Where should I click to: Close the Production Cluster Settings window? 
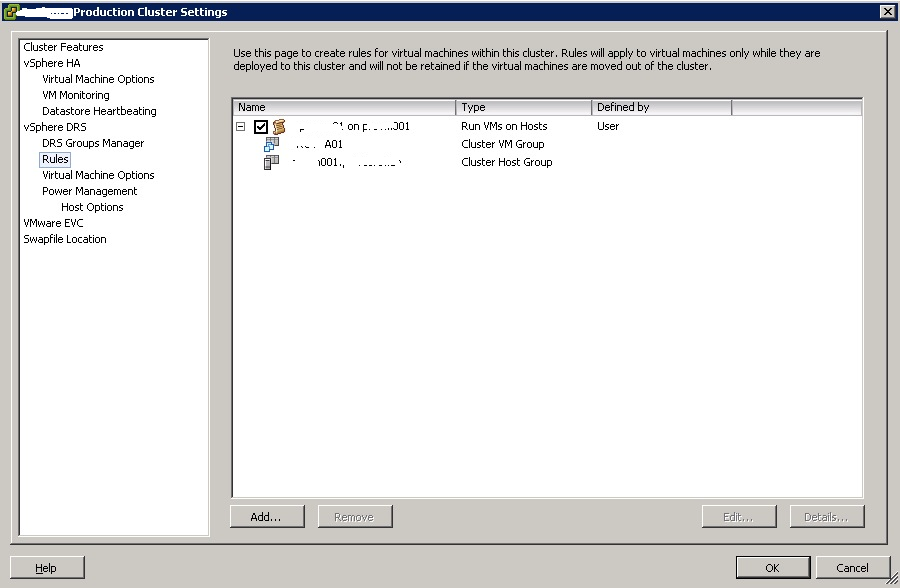[x=887, y=11]
